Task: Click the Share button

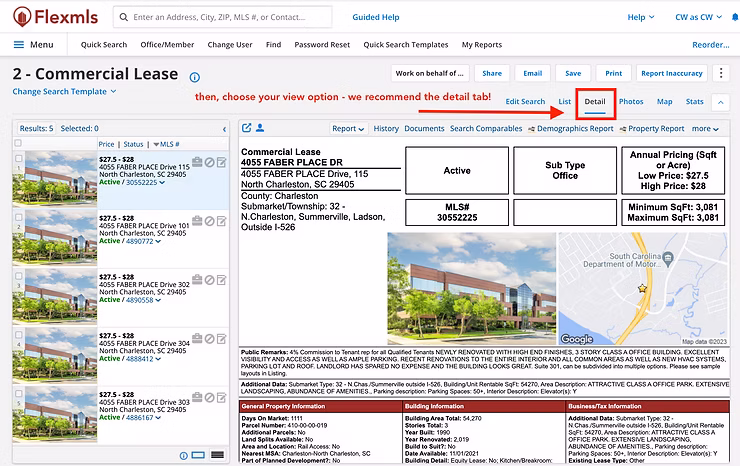Action: [492, 73]
